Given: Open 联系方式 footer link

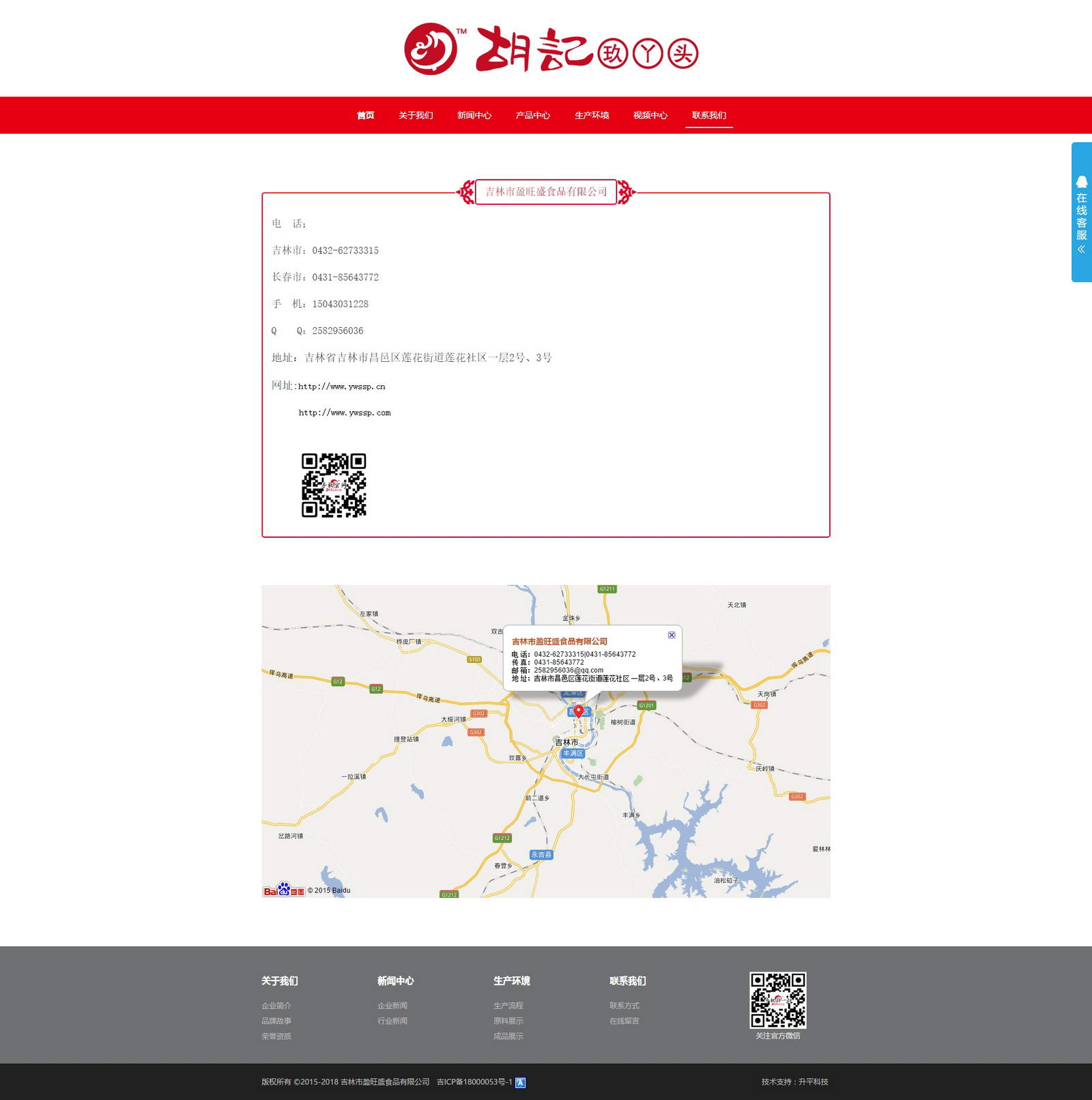Looking at the screenshot, I should click(624, 1006).
